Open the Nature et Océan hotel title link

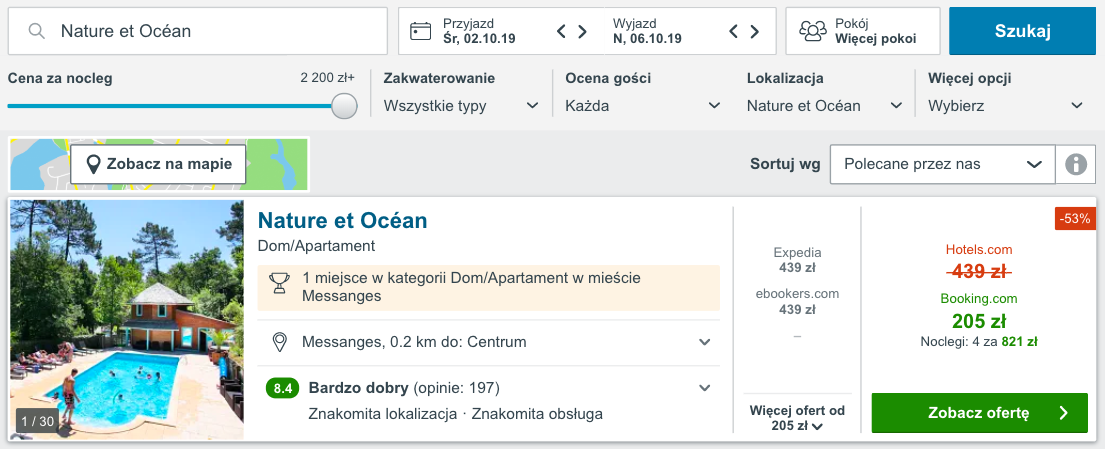click(342, 221)
